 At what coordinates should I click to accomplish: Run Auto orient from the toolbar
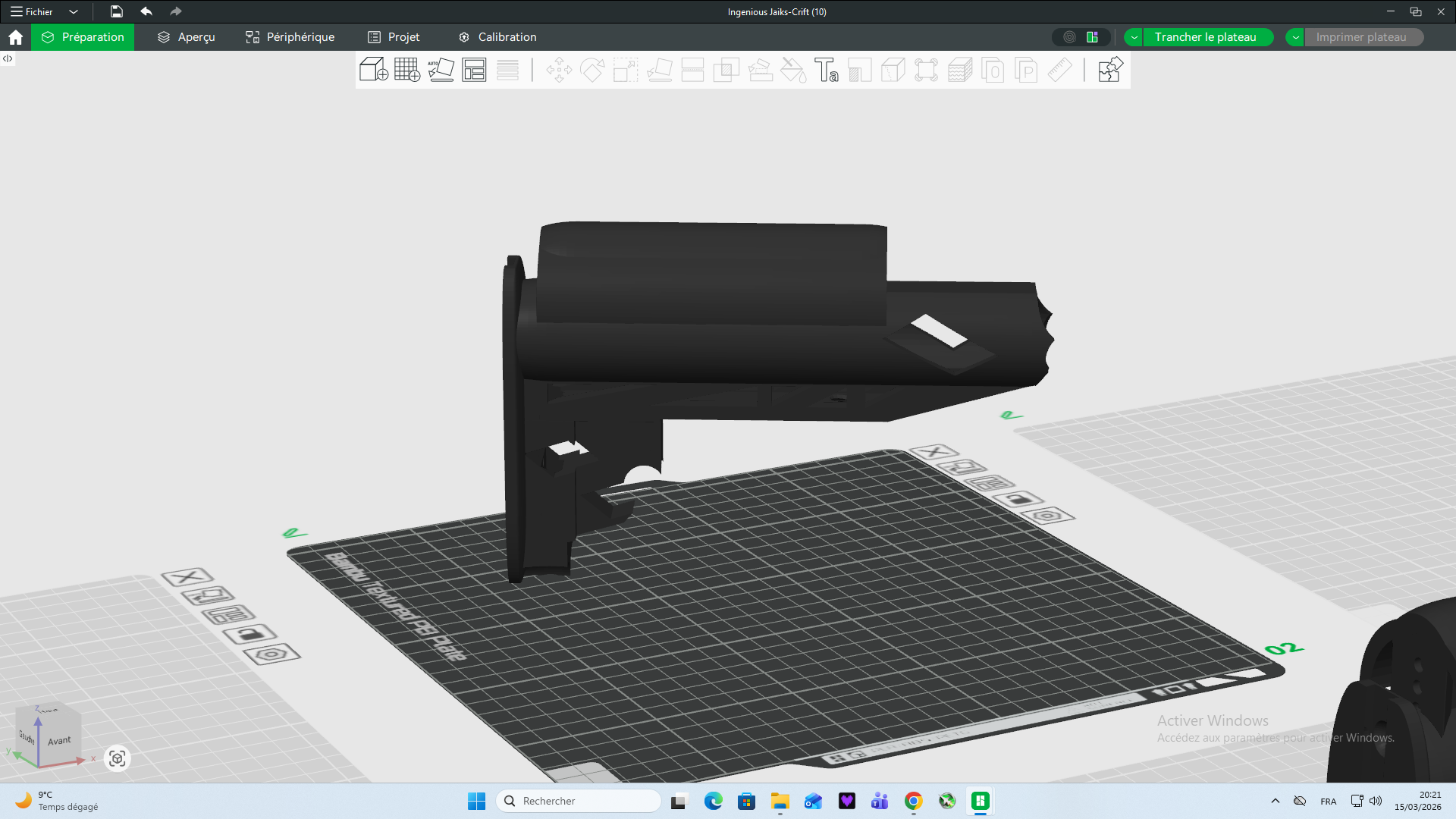tap(441, 70)
